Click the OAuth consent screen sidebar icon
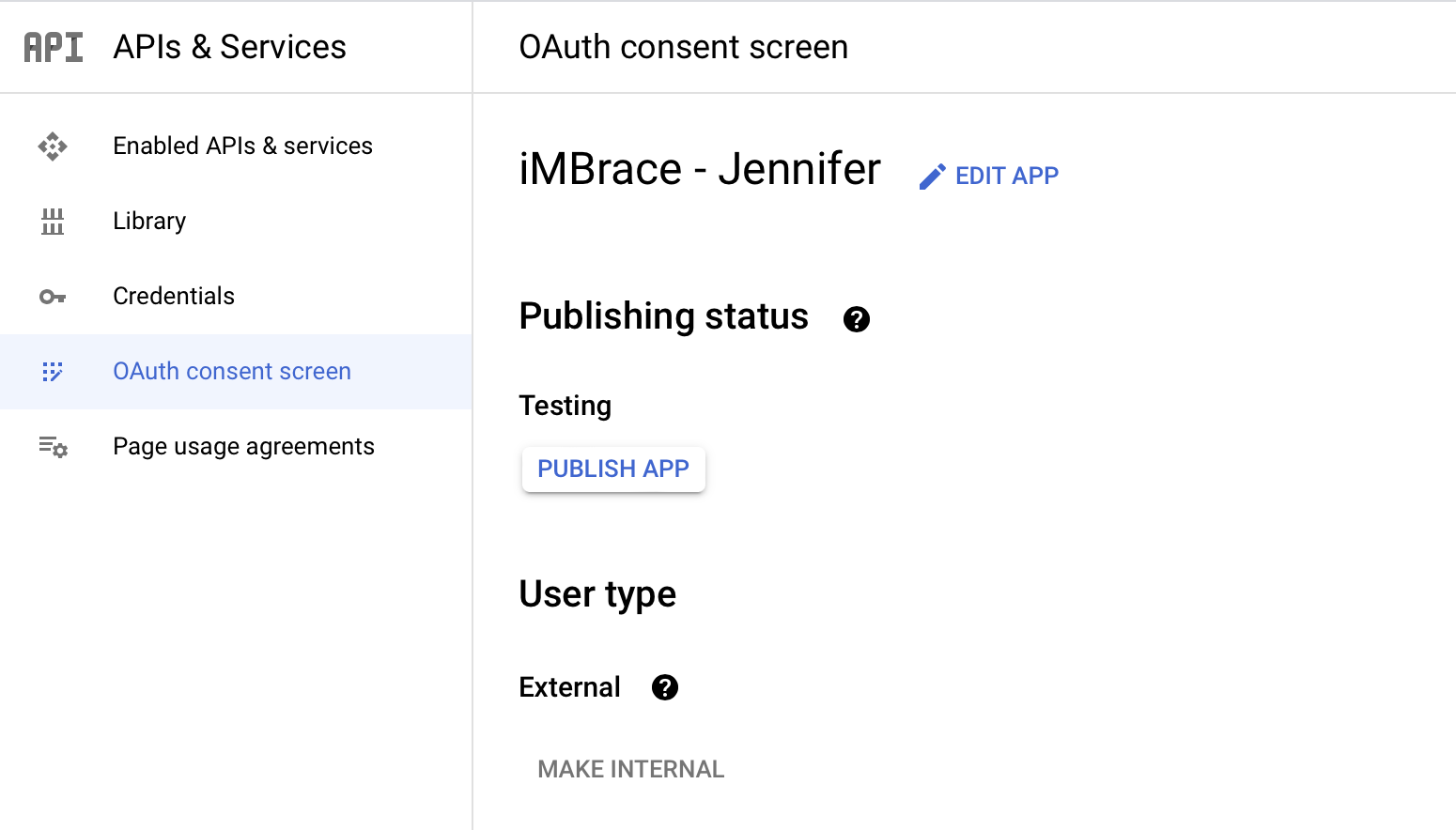Screen dimensions: 1456x830 [53, 372]
